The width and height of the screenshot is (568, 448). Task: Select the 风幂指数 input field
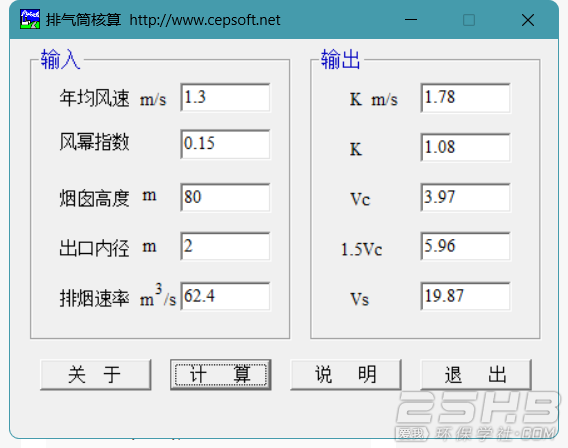(x=225, y=144)
